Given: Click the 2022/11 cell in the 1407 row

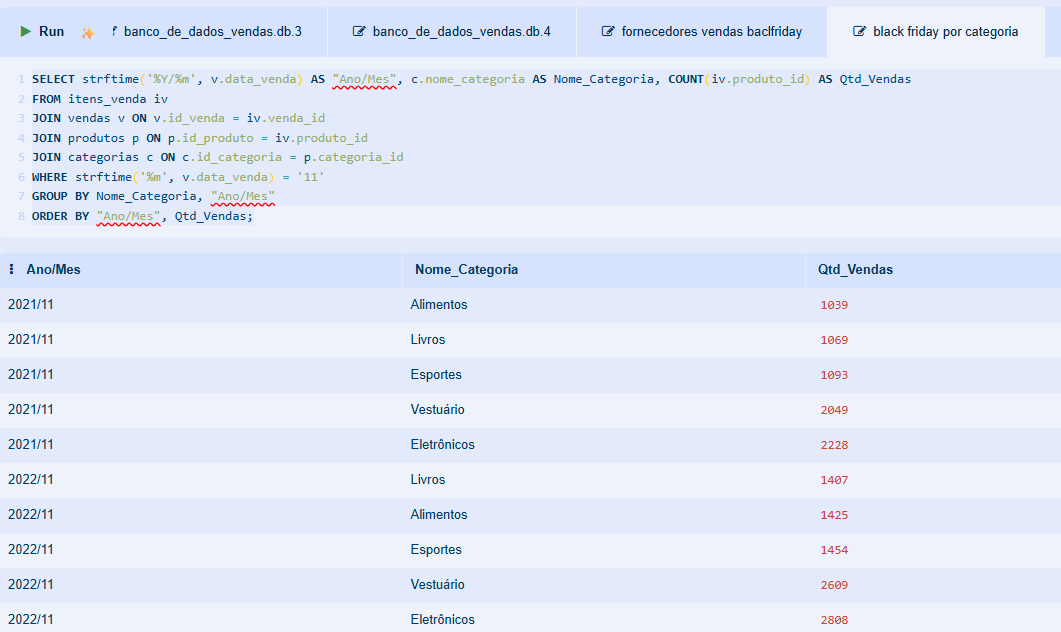Looking at the screenshot, I should [x=30, y=480].
